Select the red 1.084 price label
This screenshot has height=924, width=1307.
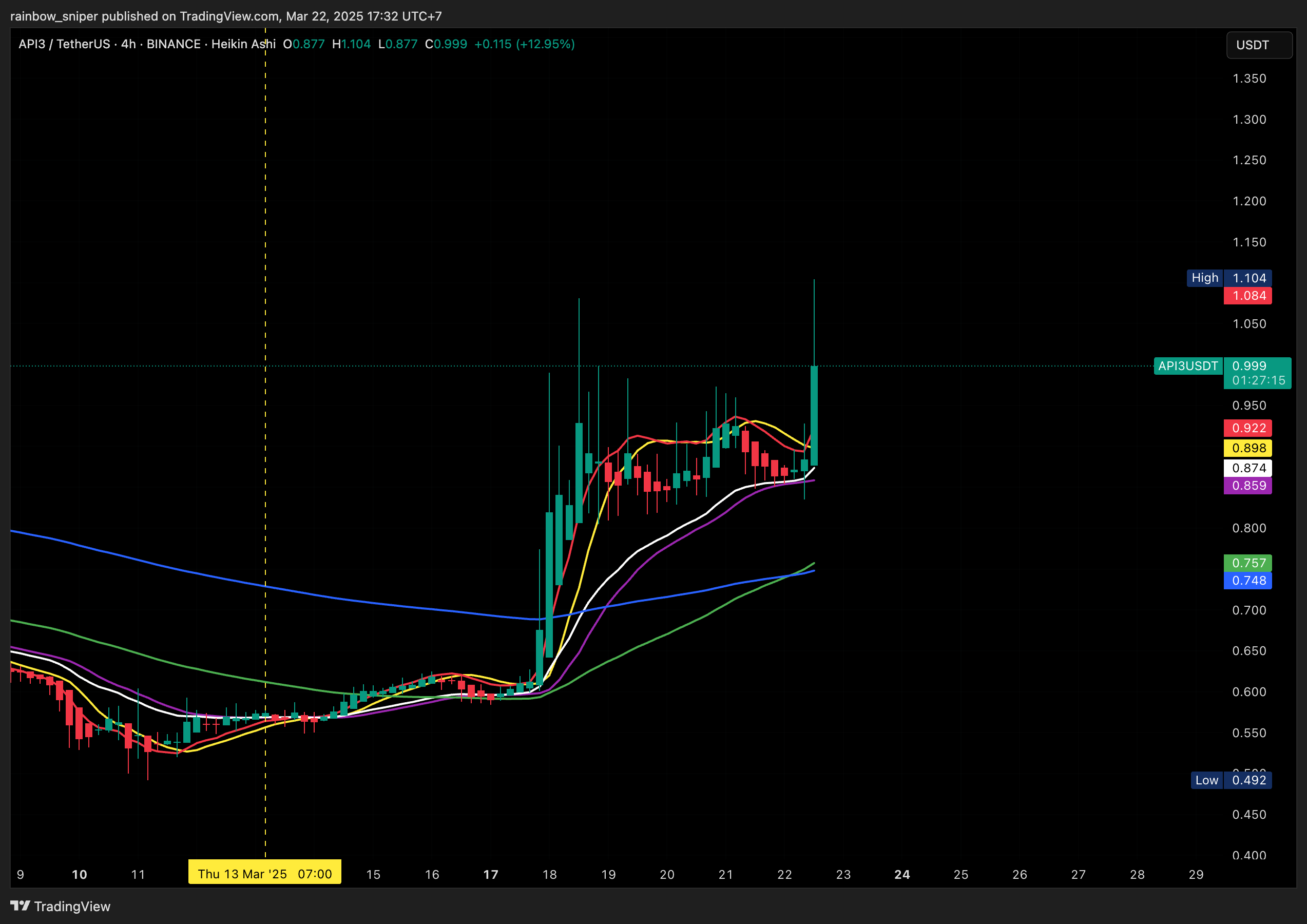point(1248,296)
